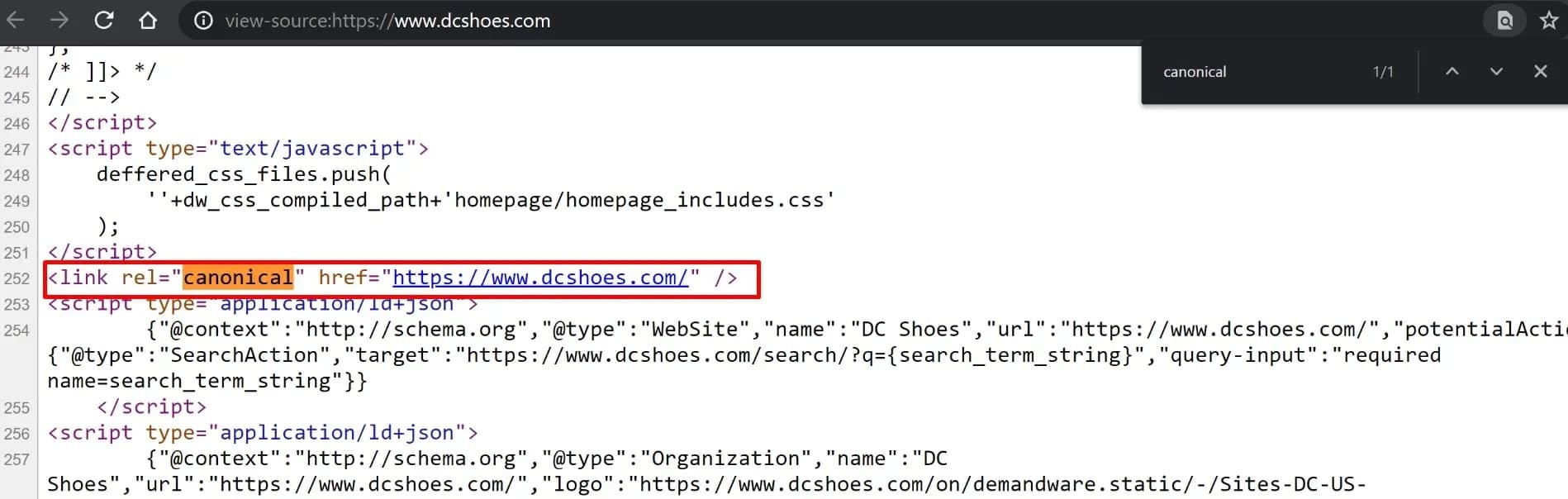Viewport: 1568px width, 499px height.
Task: Click the closing script tag on line 246
Action: [x=102, y=123]
